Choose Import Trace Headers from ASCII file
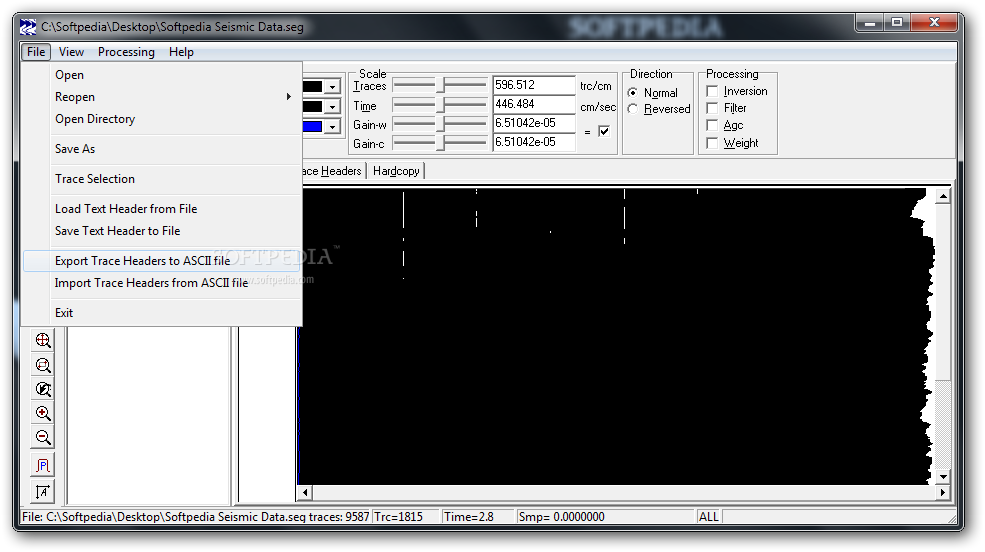 [x=161, y=283]
